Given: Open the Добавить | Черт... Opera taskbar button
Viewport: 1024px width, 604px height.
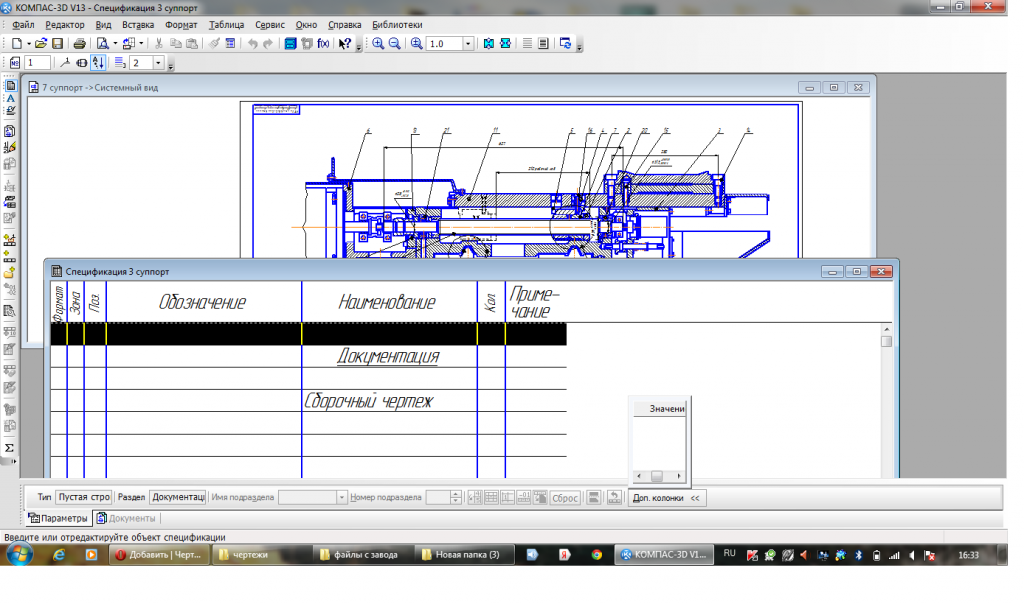Looking at the screenshot, I should click(x=159, y=554).
